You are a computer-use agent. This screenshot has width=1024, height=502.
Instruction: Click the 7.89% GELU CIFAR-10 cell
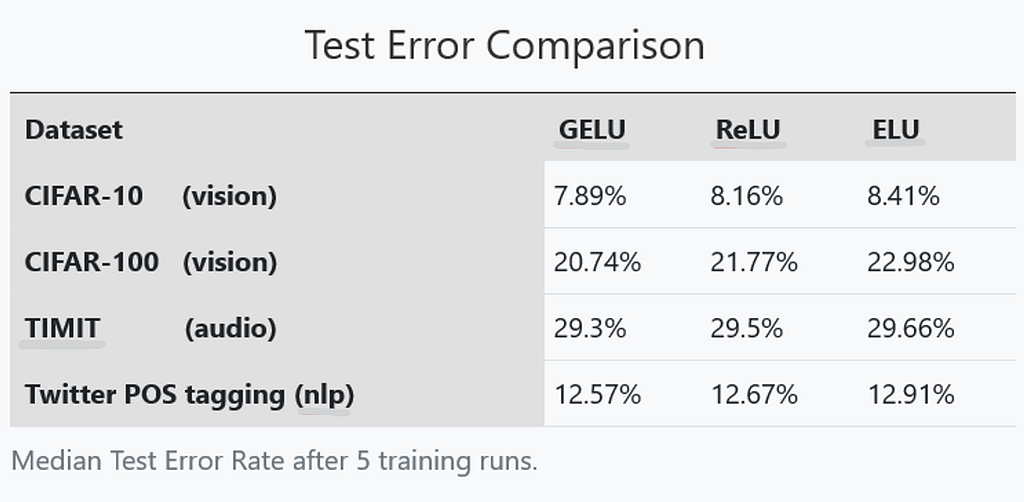pos(590,196)
